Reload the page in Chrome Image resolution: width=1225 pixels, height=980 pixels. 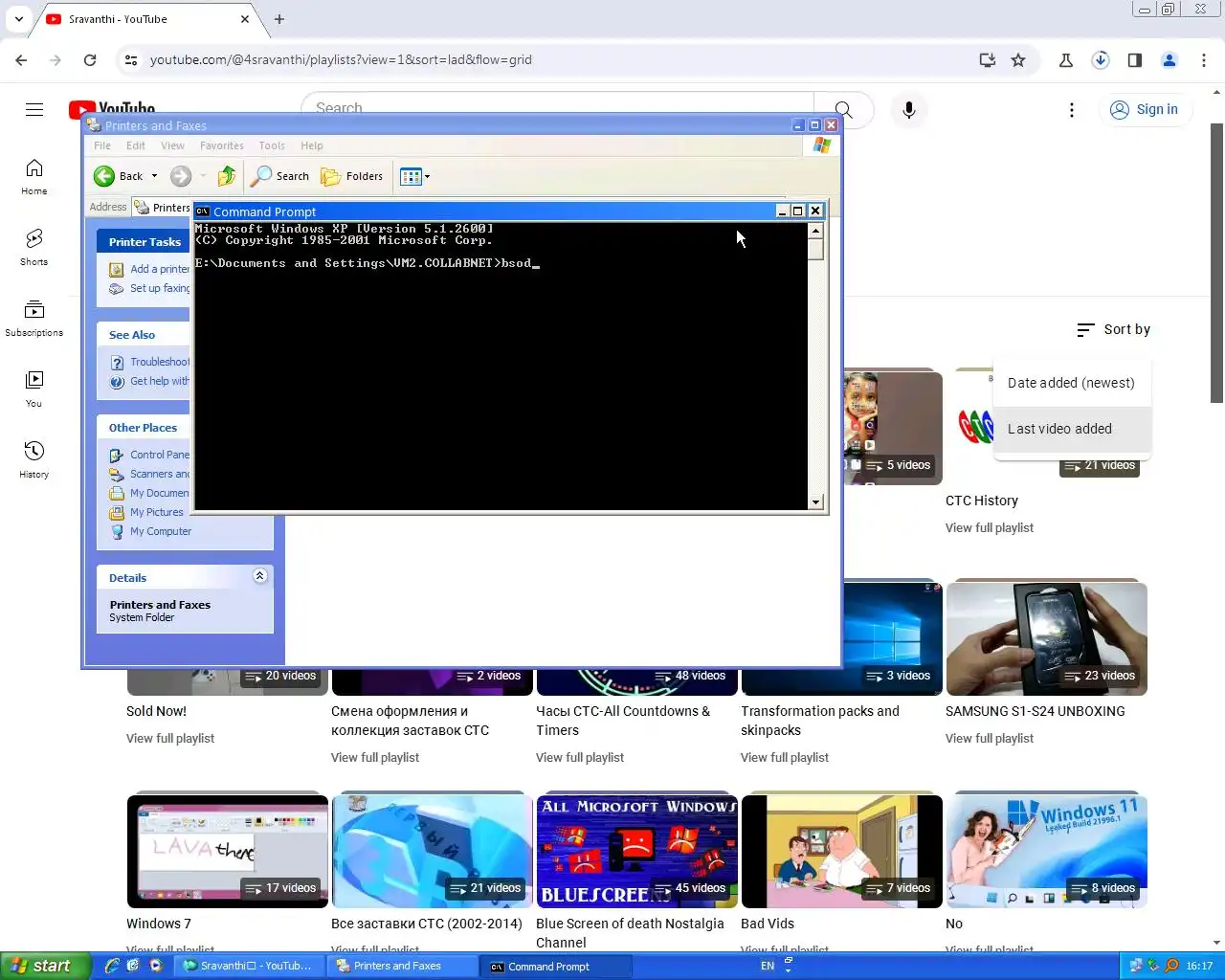[90, 60]
